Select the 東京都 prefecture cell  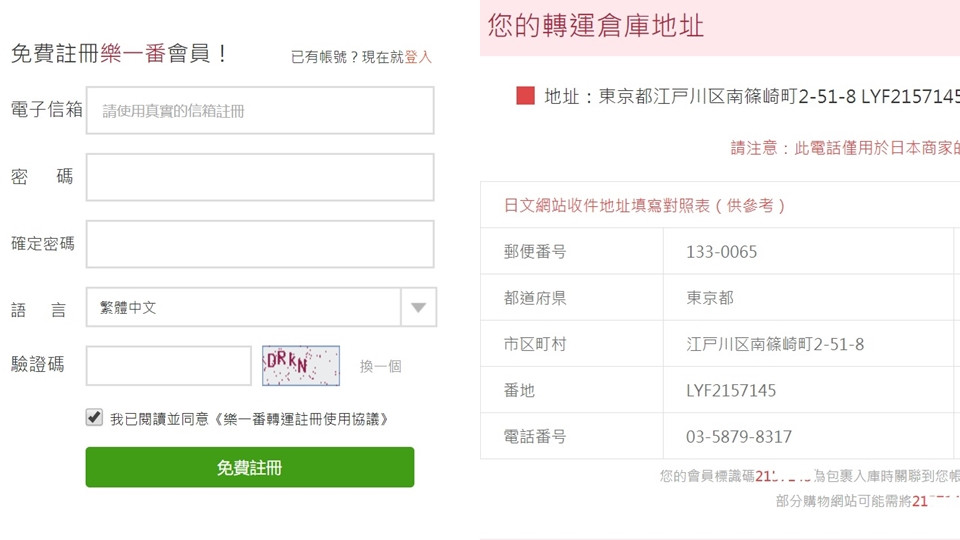click(x=710, y=298)
